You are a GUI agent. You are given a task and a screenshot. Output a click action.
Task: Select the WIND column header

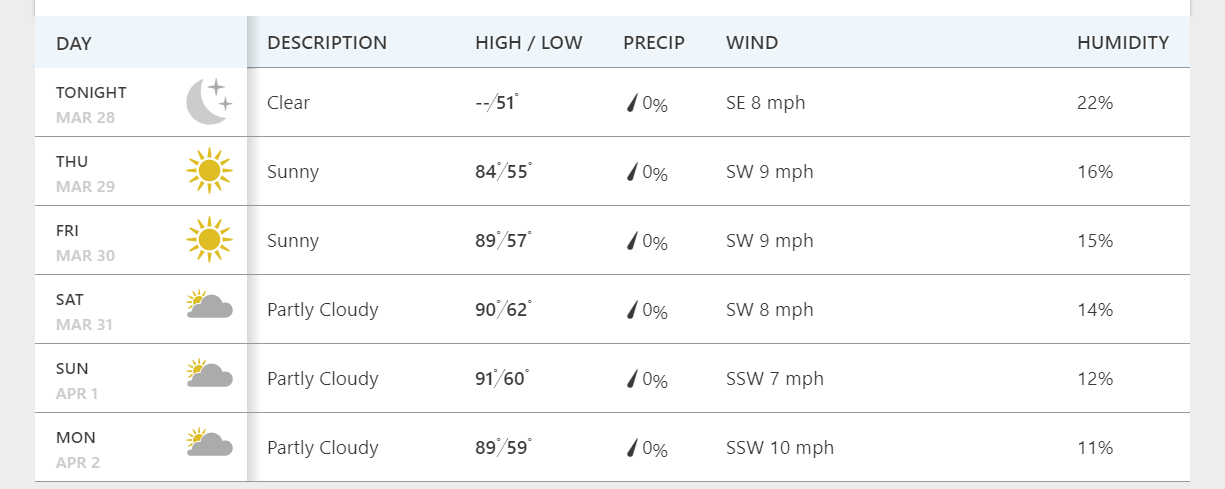[752, 43]
